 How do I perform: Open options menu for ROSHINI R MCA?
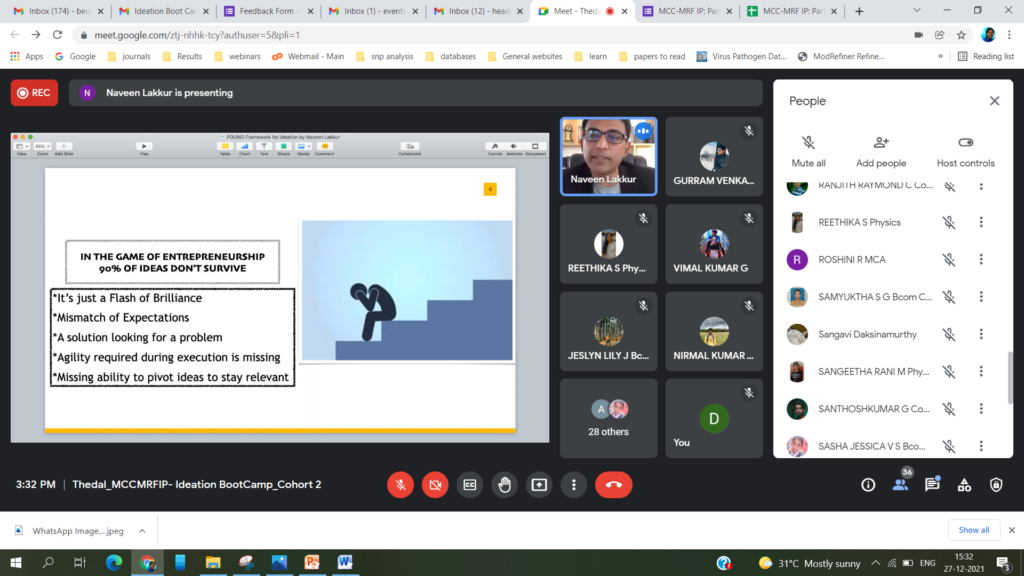[981, 259]
